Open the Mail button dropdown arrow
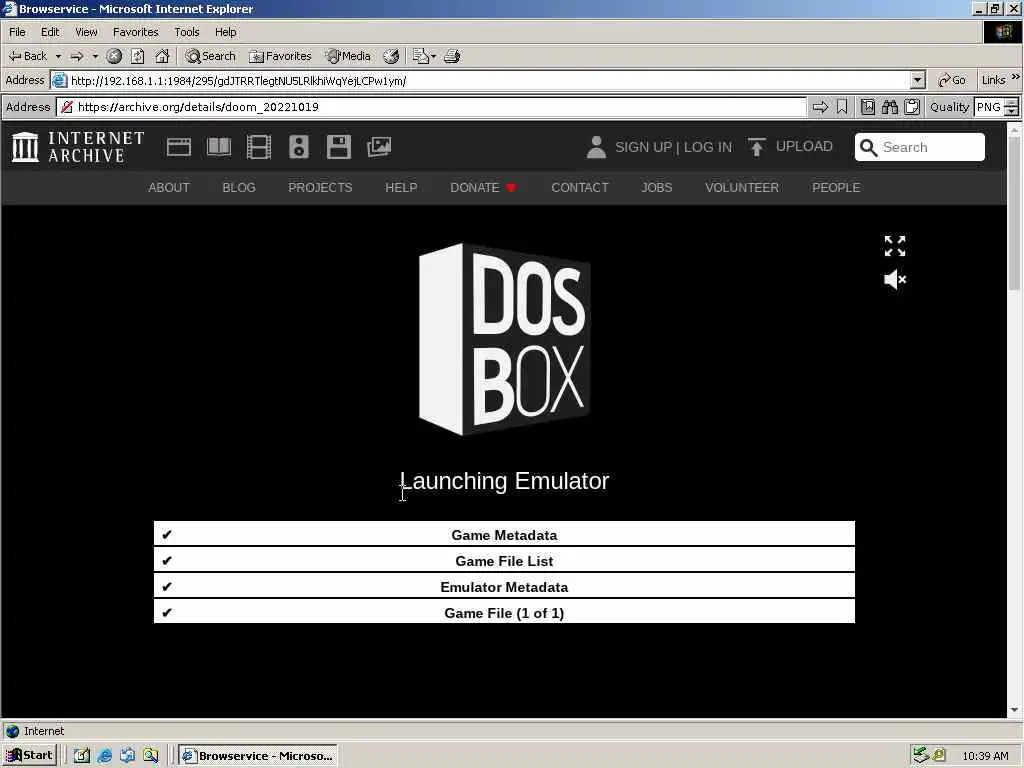 coord(434,56)
